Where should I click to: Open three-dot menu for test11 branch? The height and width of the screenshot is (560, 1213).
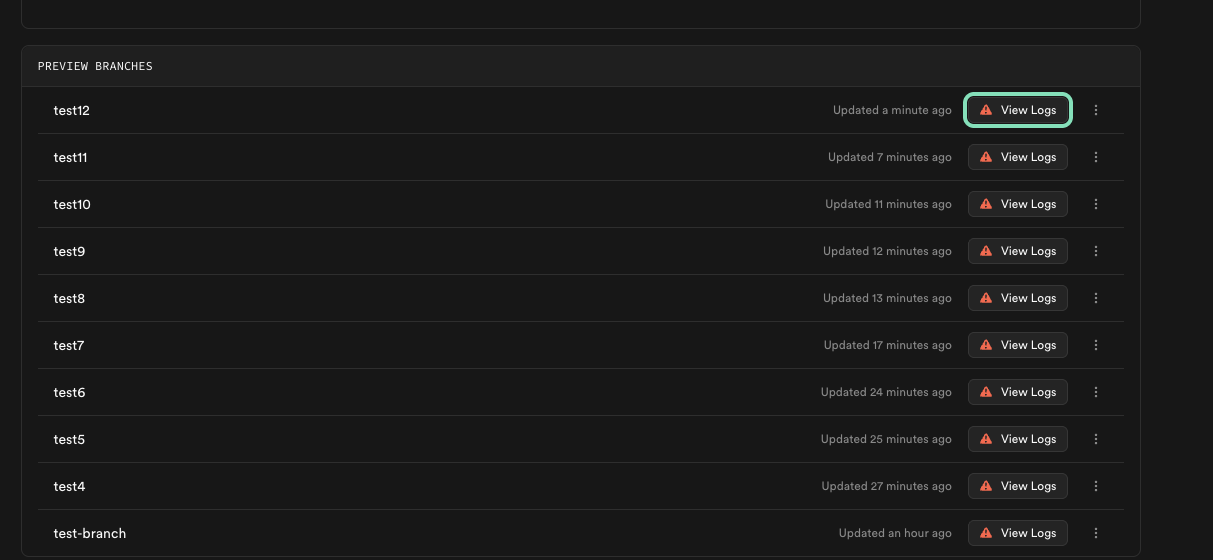pos(1096,157)
